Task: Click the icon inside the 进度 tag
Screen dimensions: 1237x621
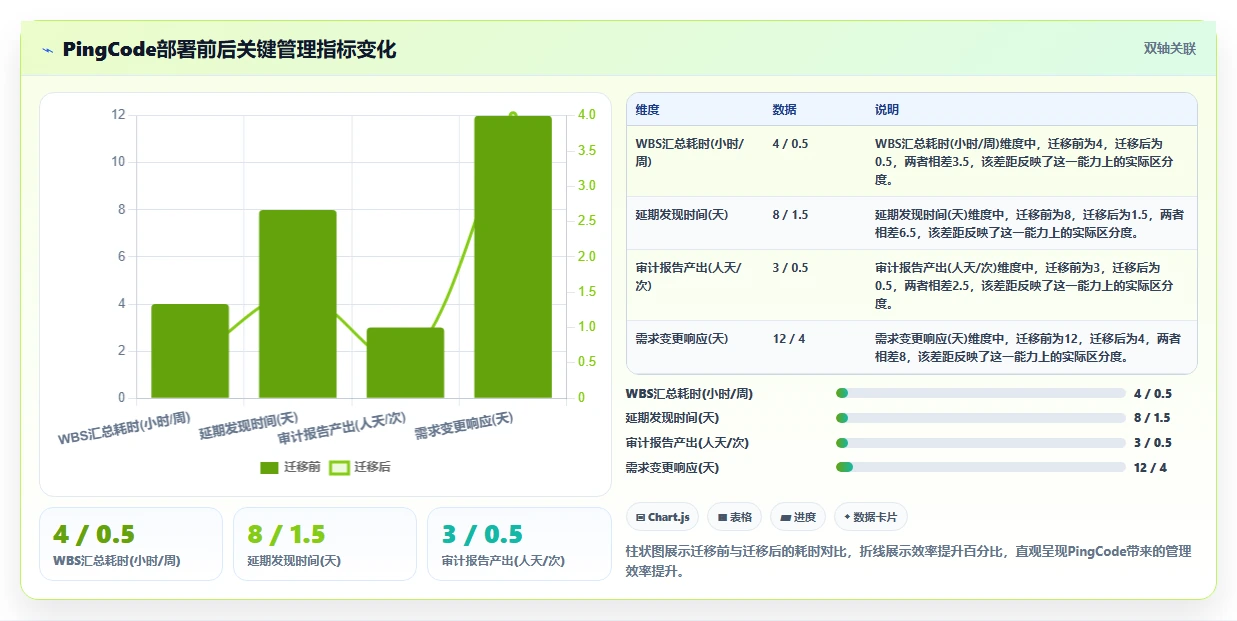Action: pos(785,517)
